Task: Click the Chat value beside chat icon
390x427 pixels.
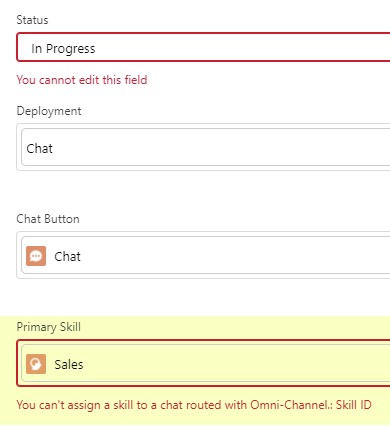Action: click(x=67, y=256)
